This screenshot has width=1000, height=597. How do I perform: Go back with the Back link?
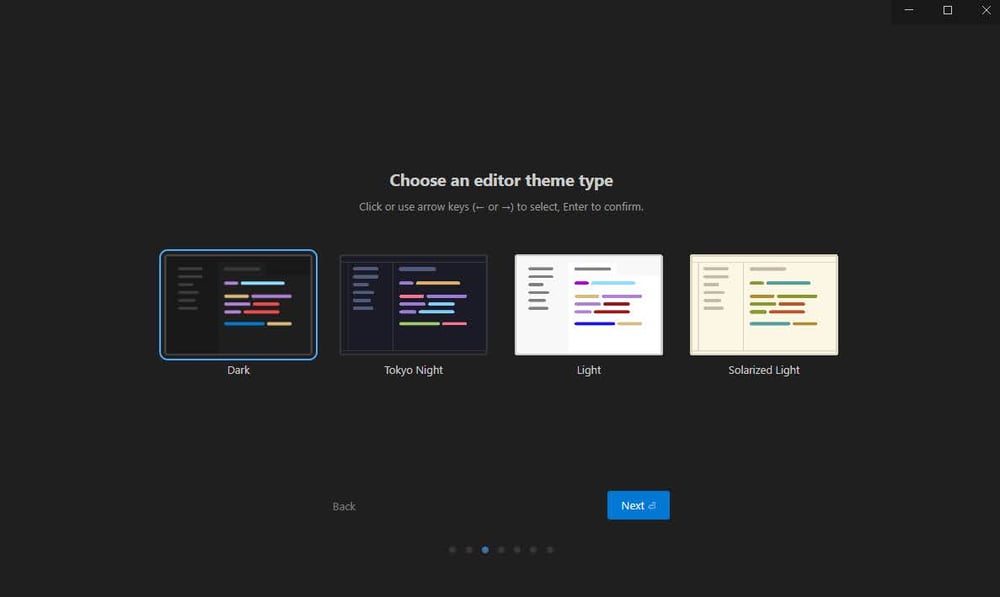pyautogui.click(x=344, y=506)
